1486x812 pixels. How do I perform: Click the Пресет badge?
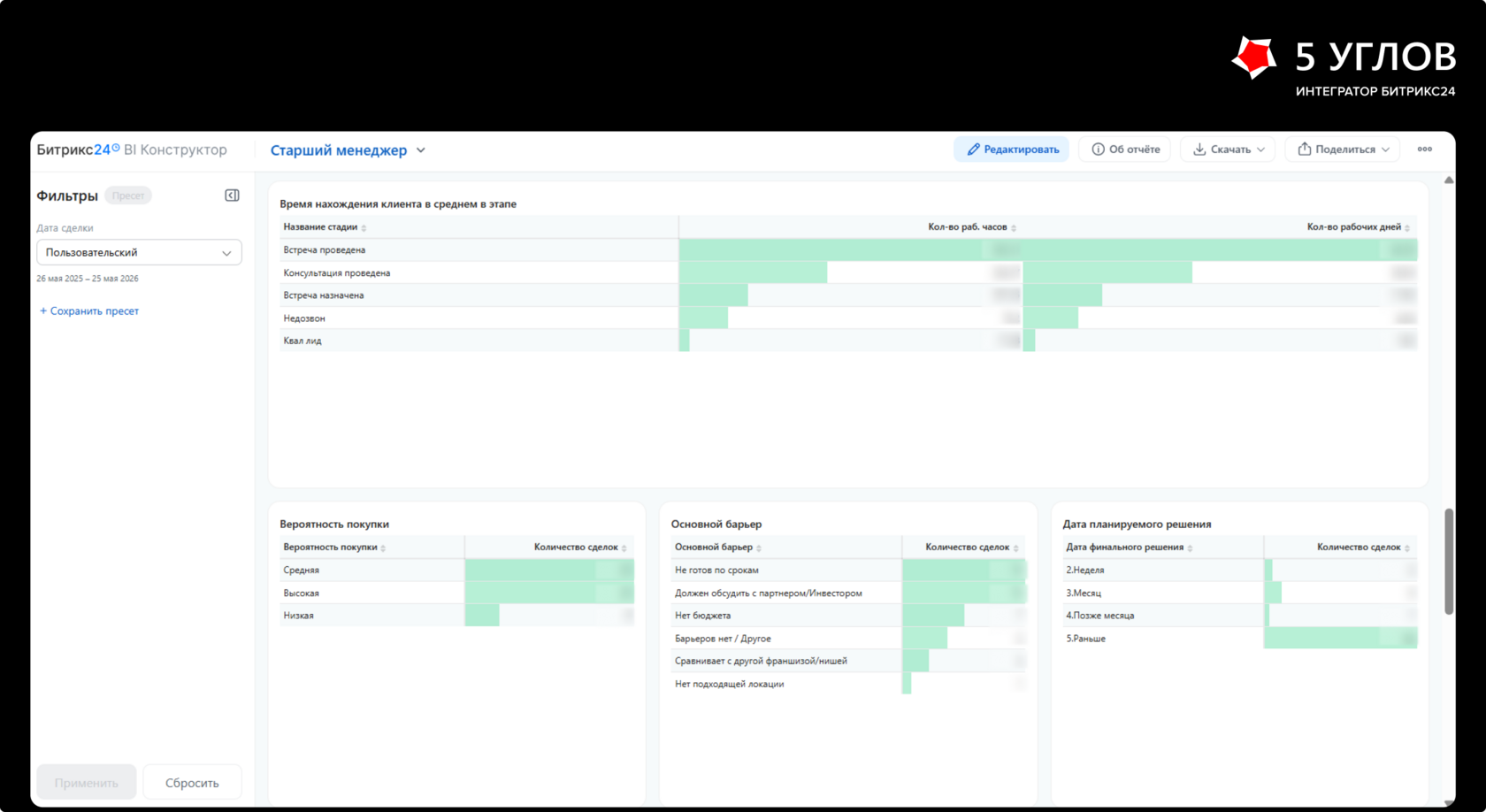[128, 195]
